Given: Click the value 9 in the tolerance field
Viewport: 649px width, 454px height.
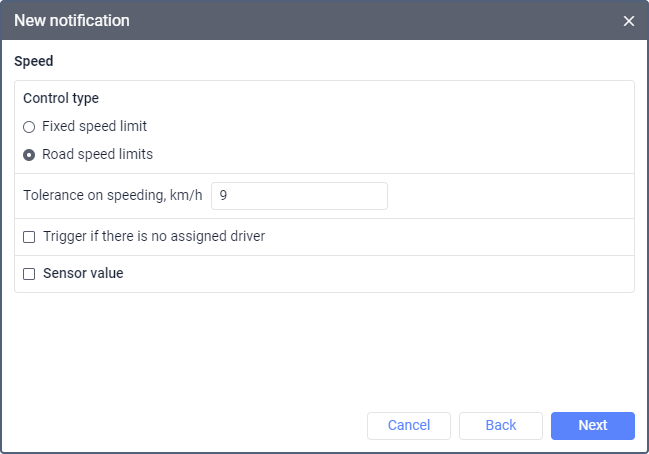Looking at the screenshot, I should (223, 196).
